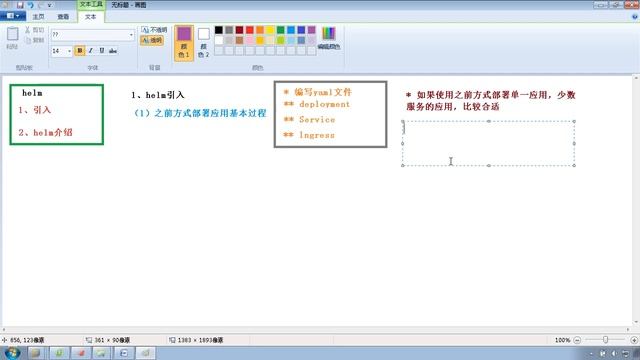640x360 pixels.
Task: Zoom in with the plus button
Action: click(x=634, y=340)
